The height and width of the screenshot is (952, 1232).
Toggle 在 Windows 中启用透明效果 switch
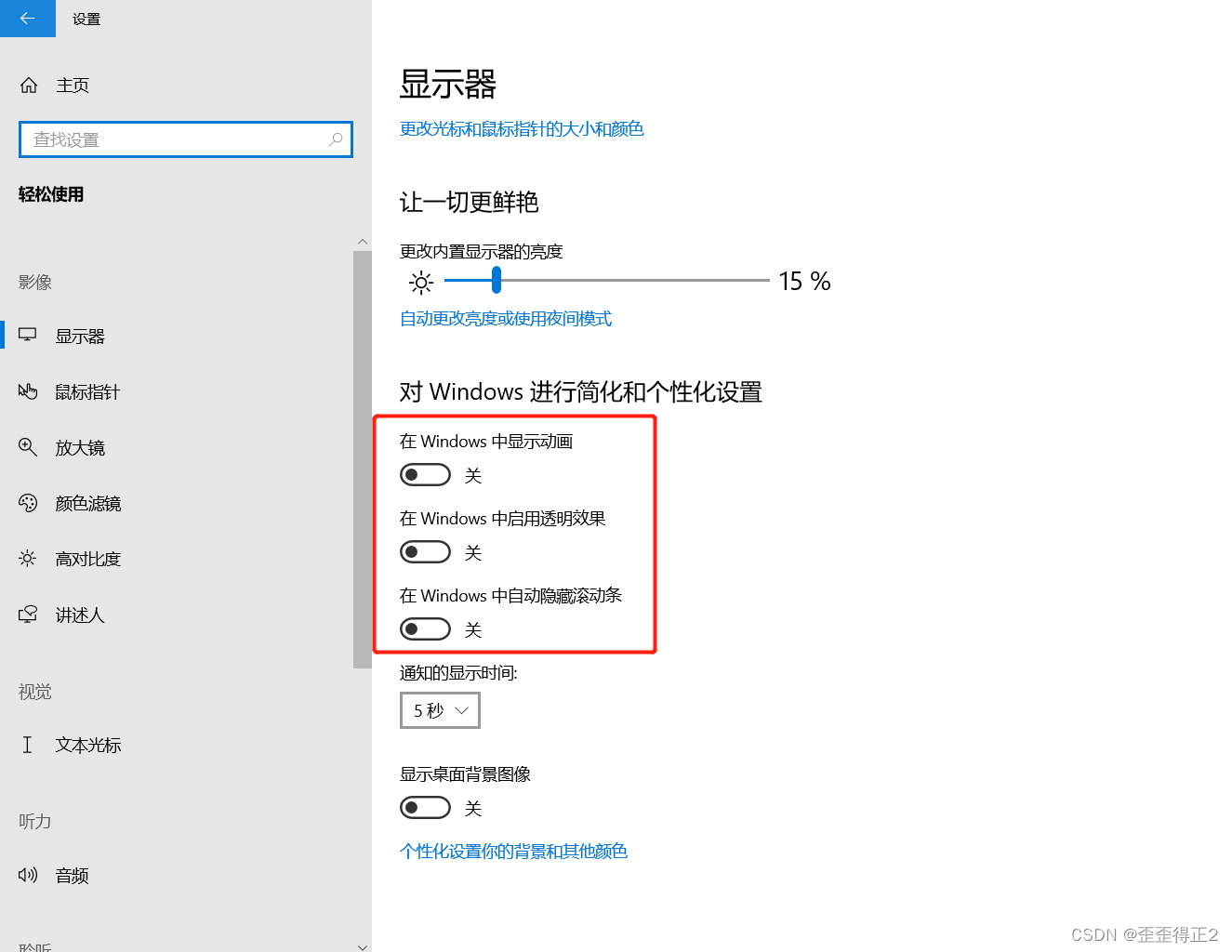point(425,552)
